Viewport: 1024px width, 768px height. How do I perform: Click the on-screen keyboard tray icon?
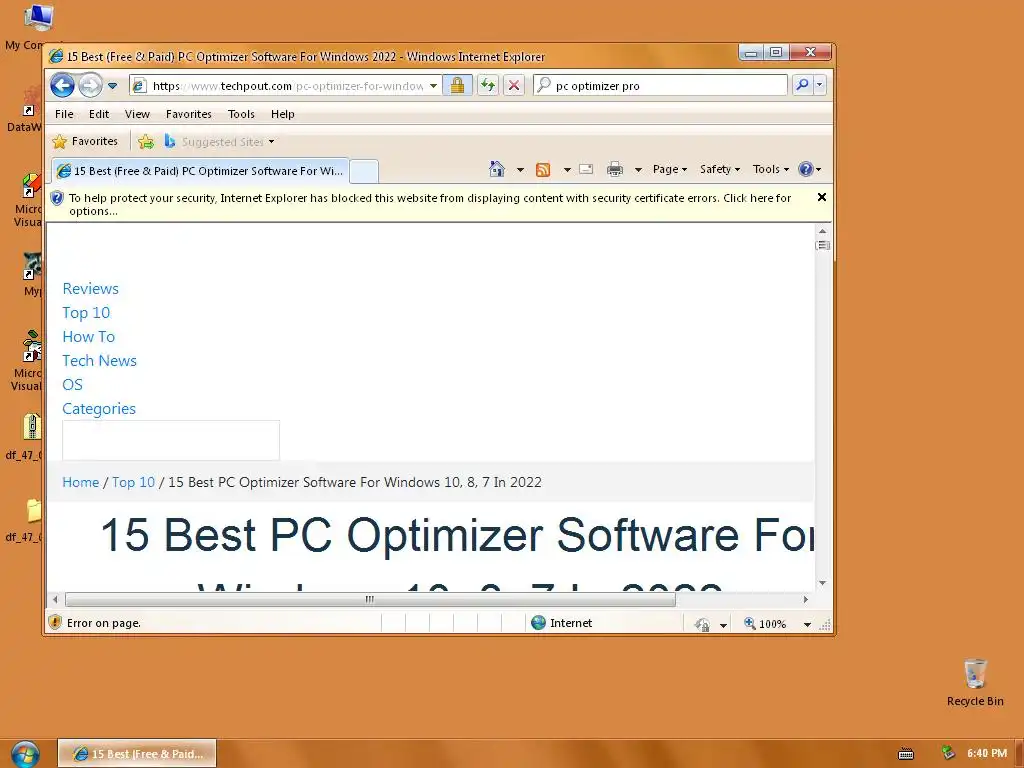pyautogui.click(x=906, y=754)
